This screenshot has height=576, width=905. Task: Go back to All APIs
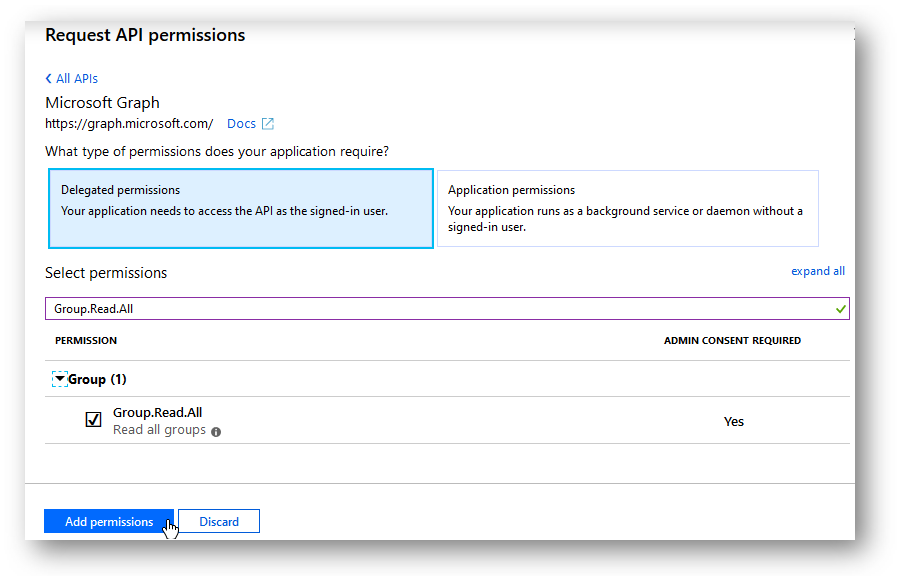coord(72,78)
